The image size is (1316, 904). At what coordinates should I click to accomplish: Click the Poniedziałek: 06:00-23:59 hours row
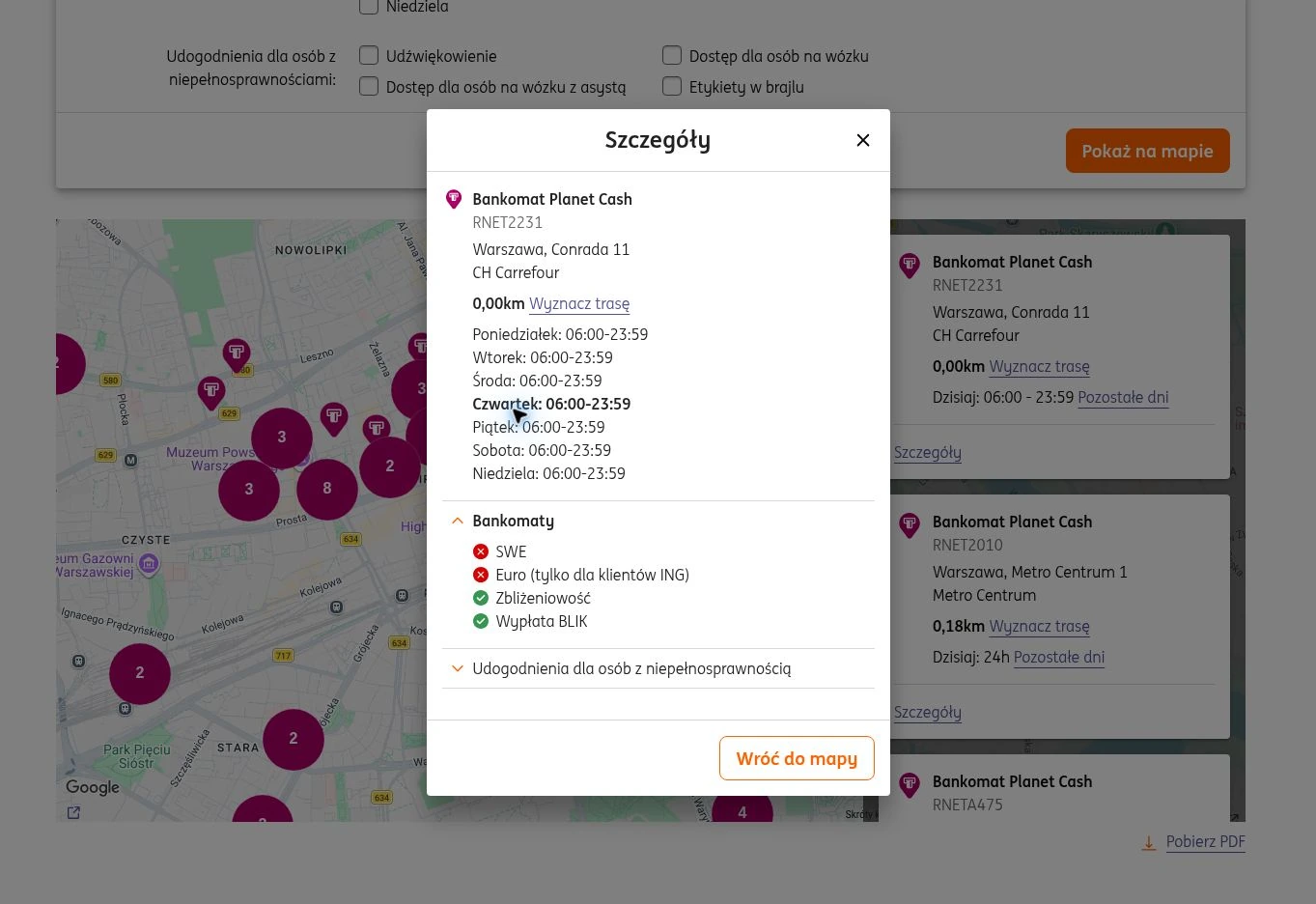(x=560, y=335)
